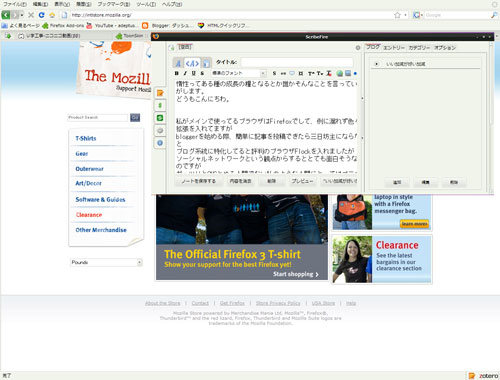The image size is (500, 380).
Task: Toggle bold formatting in ScribeFire editor
Action: tap(177, 73)
